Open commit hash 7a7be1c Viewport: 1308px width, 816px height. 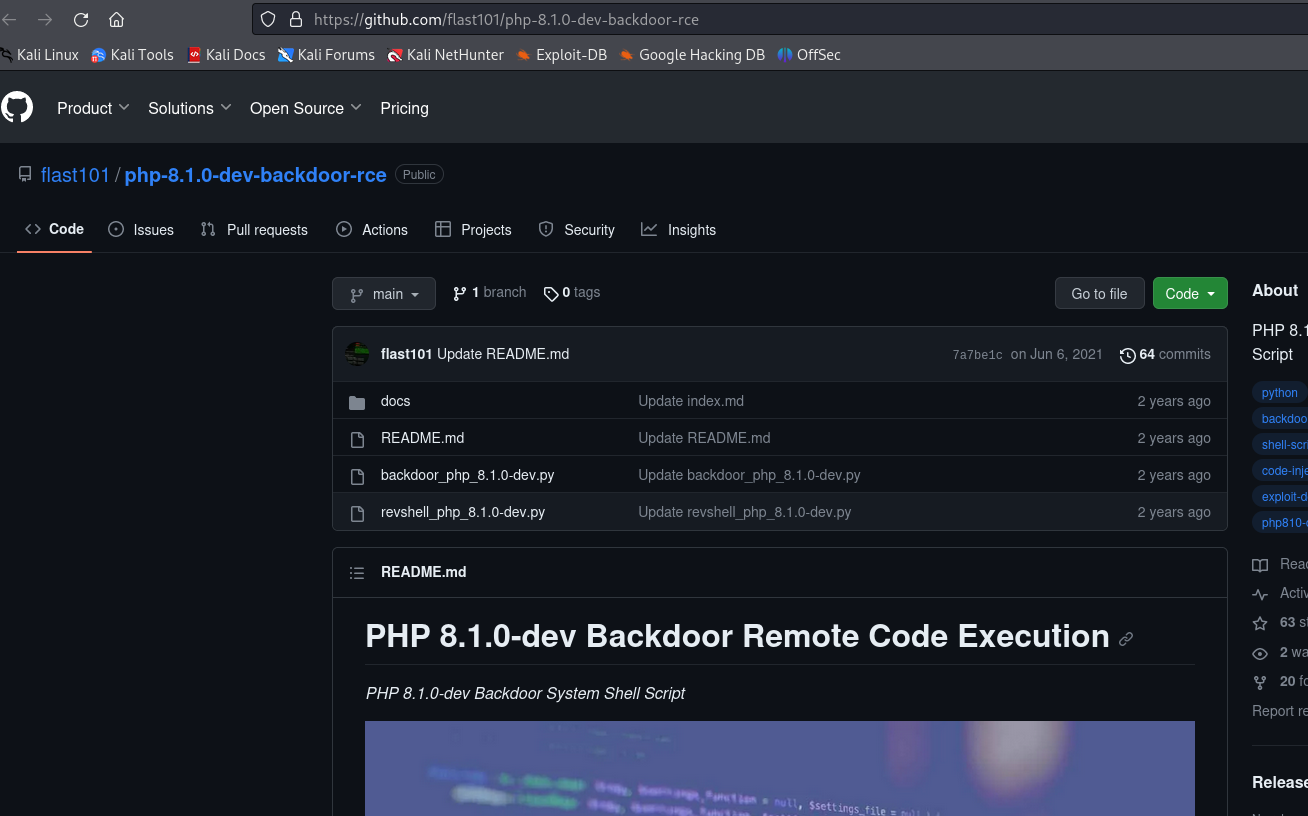pos(977,355)
